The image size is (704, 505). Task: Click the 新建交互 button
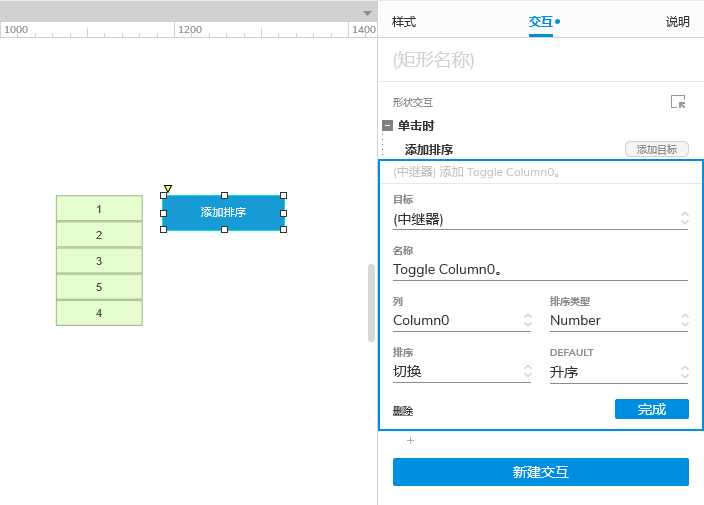(x=540, y=472)
